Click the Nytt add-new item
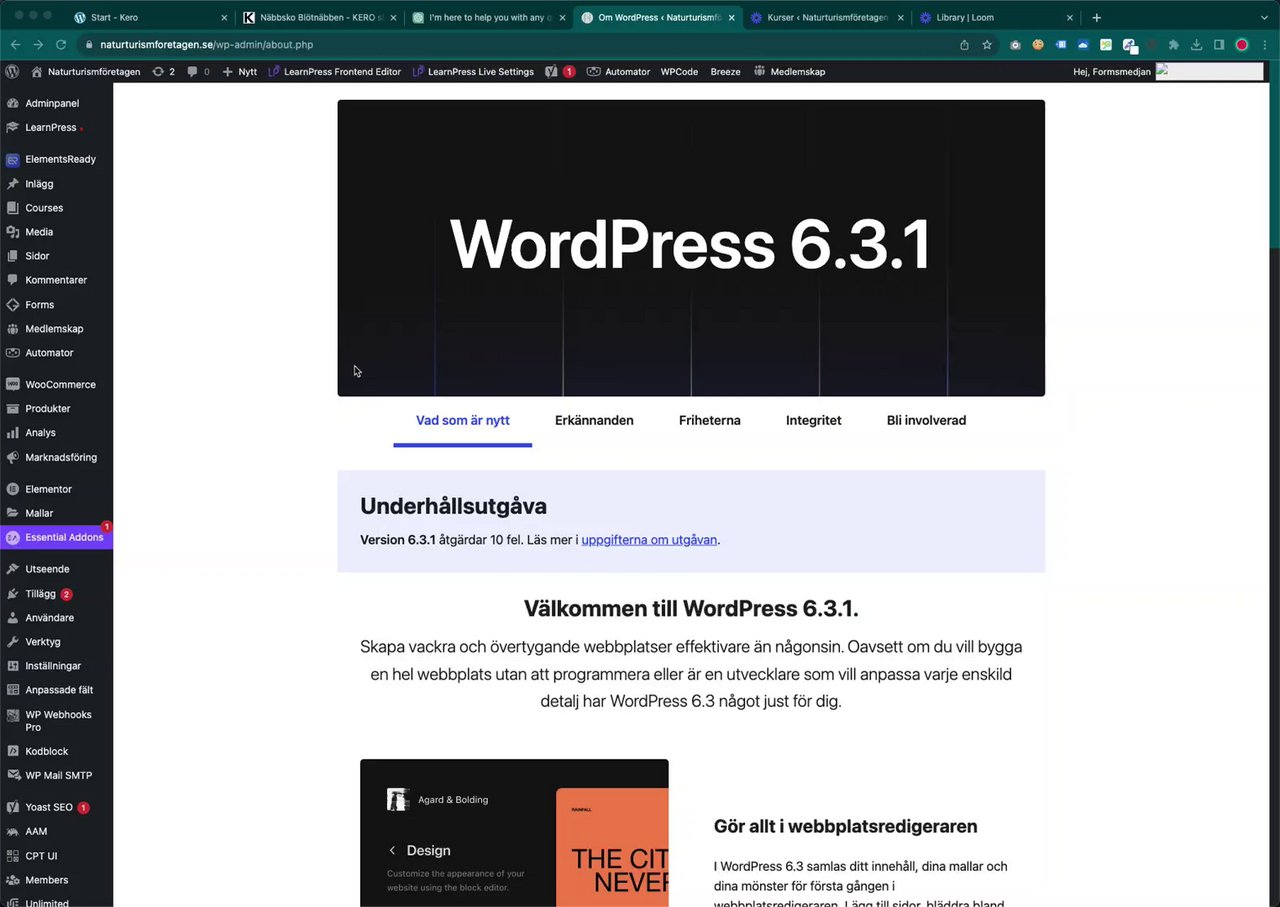Viewport: 1280px width, 907px height. pos(240,72)
